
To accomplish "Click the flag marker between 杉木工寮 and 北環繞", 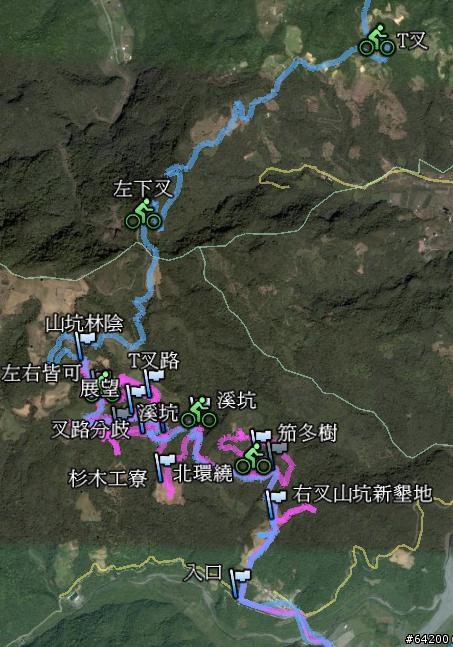I will click(165, 468).
